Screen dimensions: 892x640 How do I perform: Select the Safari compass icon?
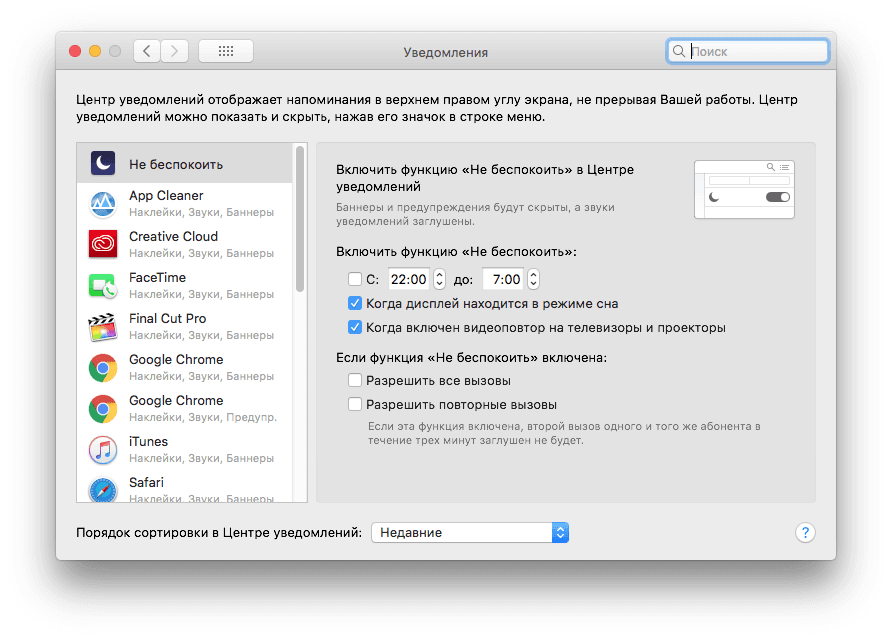point(103,490)
